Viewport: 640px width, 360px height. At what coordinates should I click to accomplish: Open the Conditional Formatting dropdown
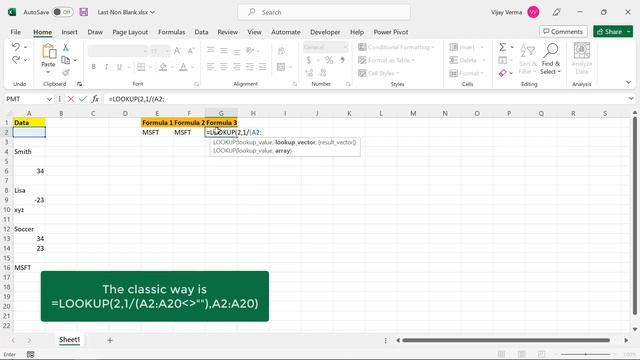click(396, 47)
